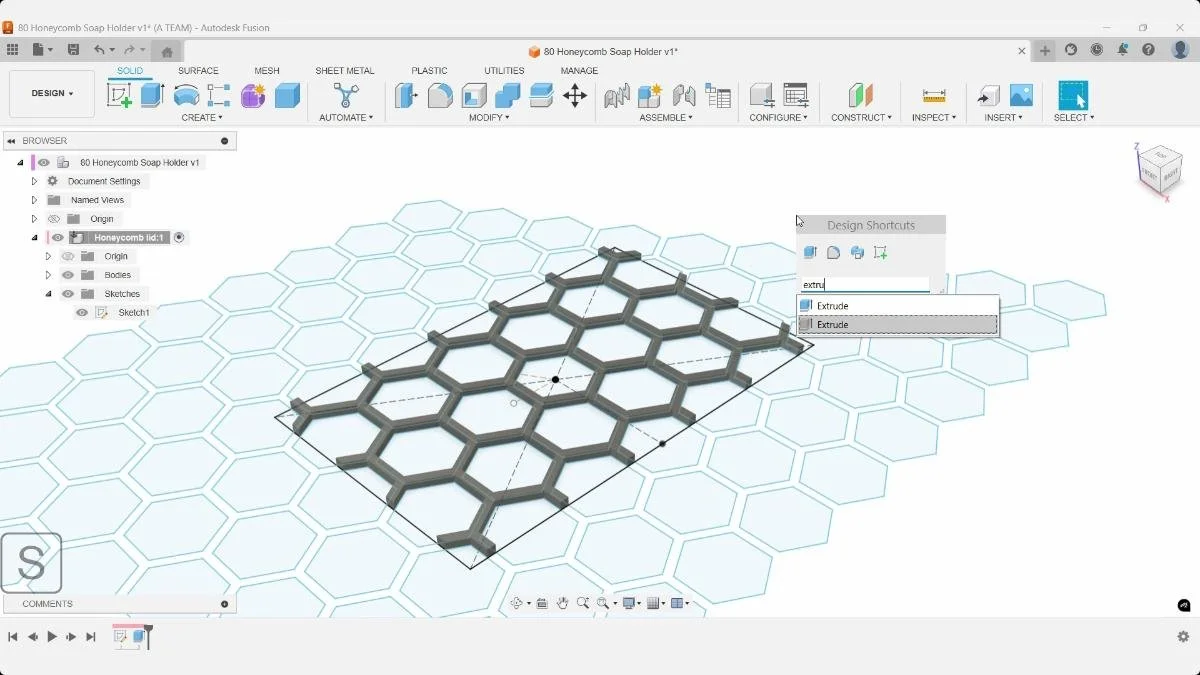Toggle the activate radio button on Honeycomb lid:1
Viewport: 1200px width, 675px height.
coord(179,238)
